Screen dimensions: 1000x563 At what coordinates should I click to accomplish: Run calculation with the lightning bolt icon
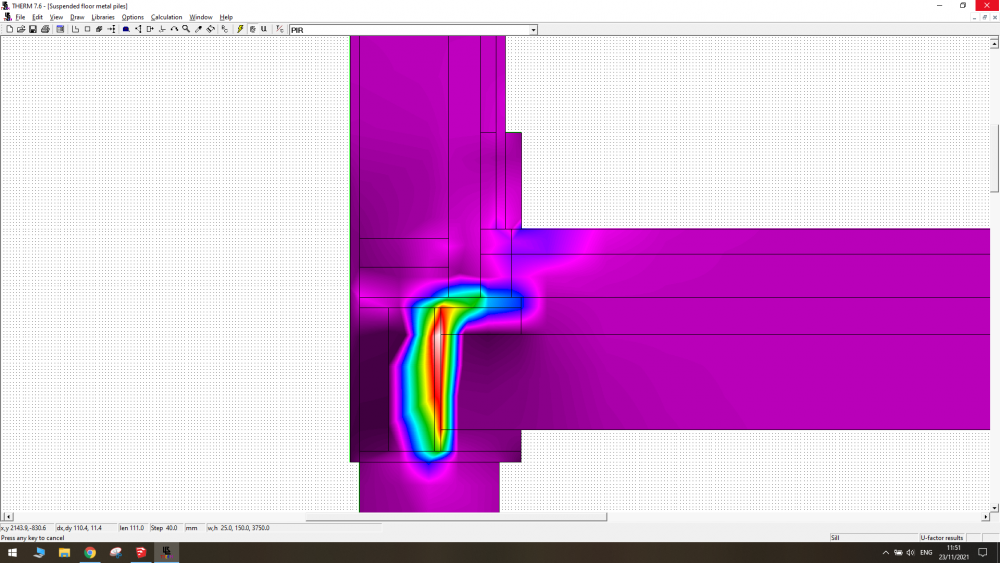[240, 29]
